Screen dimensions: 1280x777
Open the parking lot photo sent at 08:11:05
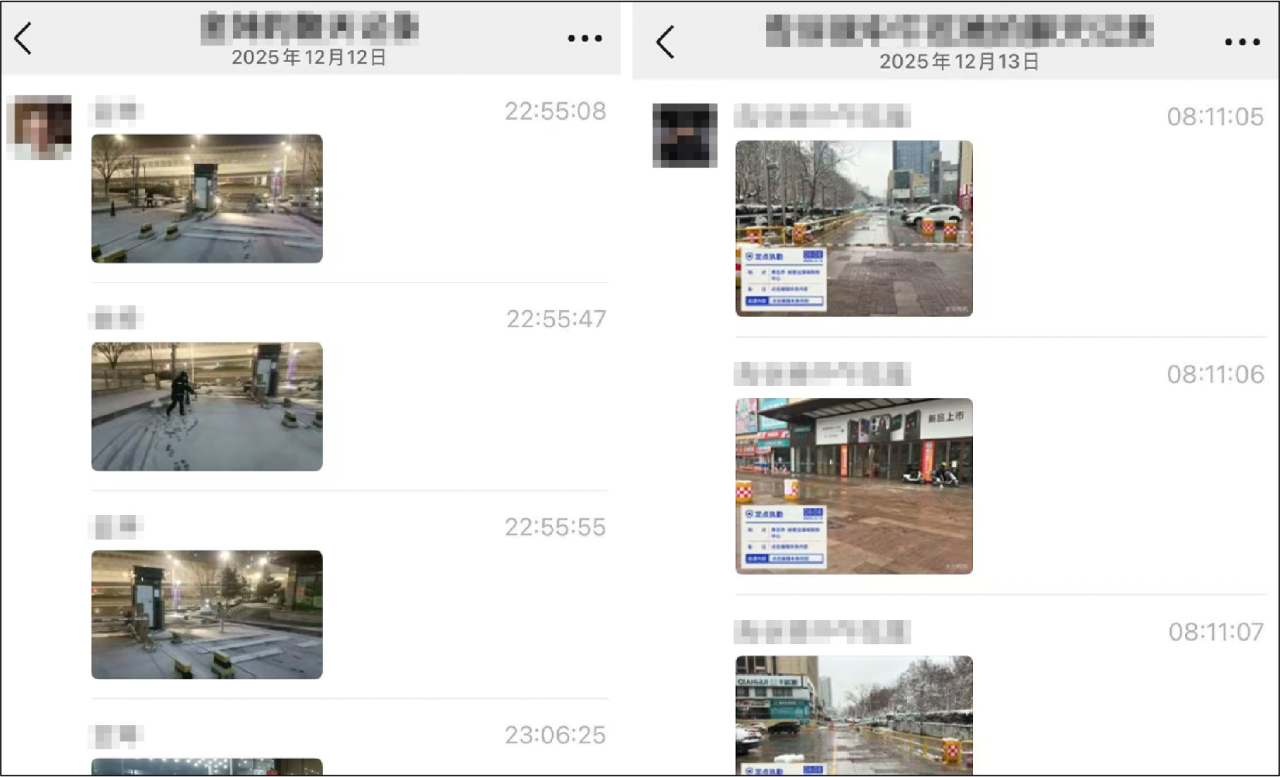(854, 228)
